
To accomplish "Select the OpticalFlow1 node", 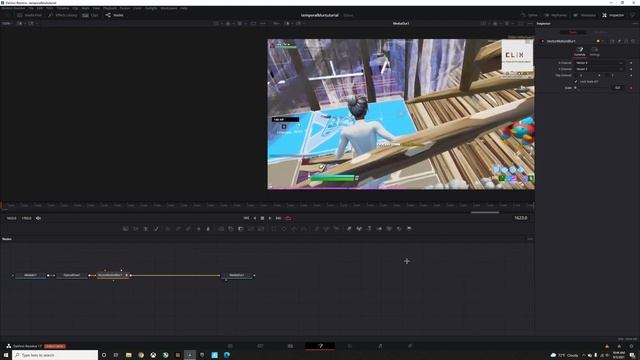I will [72, 276].
